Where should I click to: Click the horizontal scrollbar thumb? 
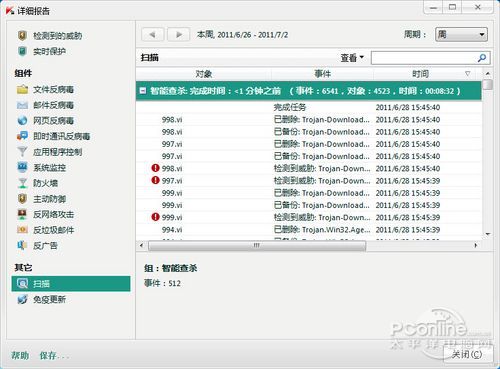(x=257, y=246)
